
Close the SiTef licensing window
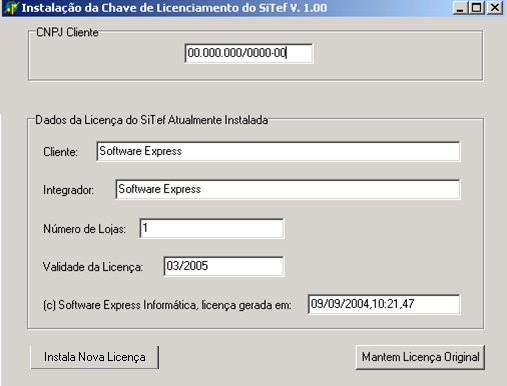click(x=495, y=8)
